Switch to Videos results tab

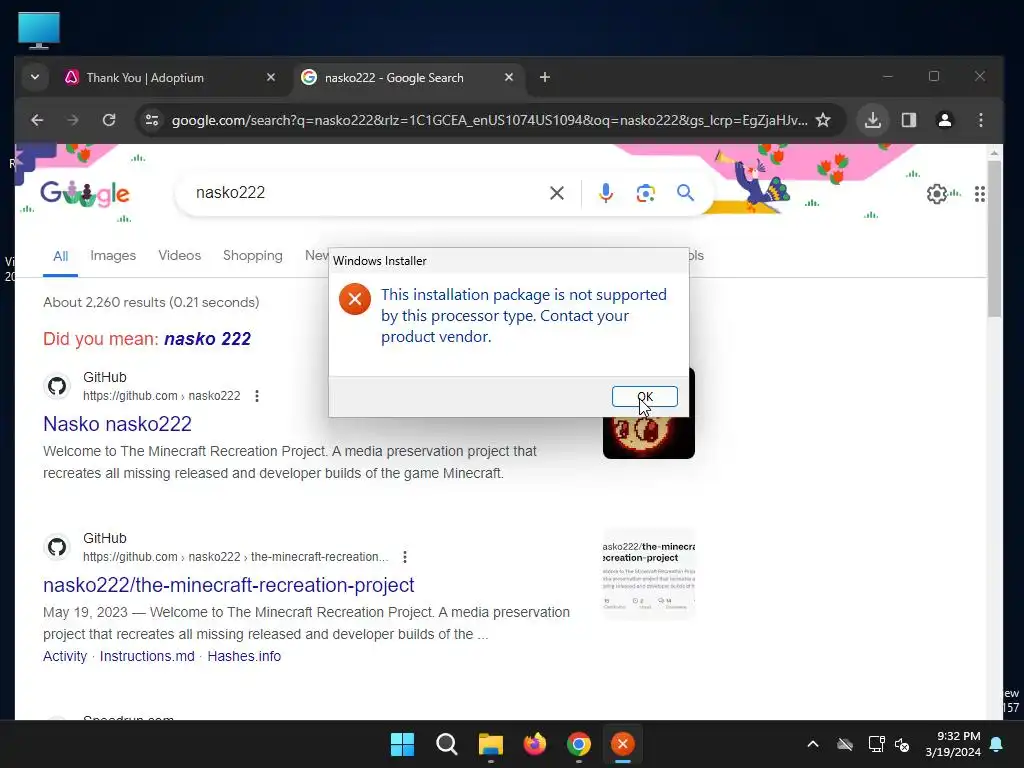tap(180, 255)
